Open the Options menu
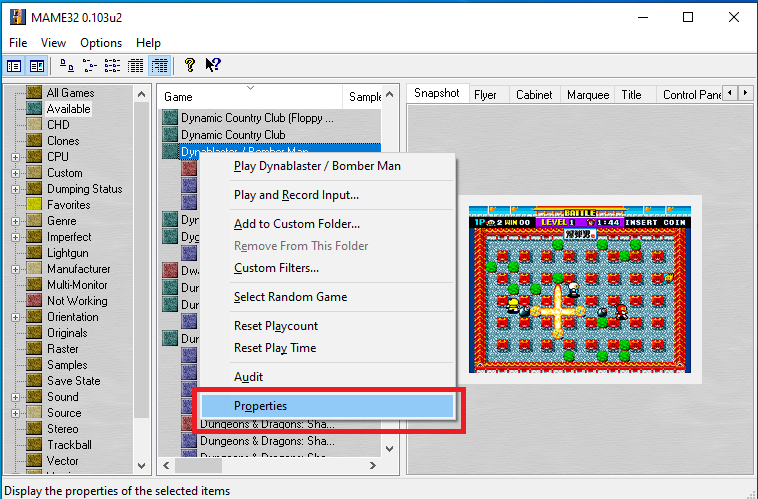This screenshot has height=499, width=758. pyautogui.click(x=101, y=43)
